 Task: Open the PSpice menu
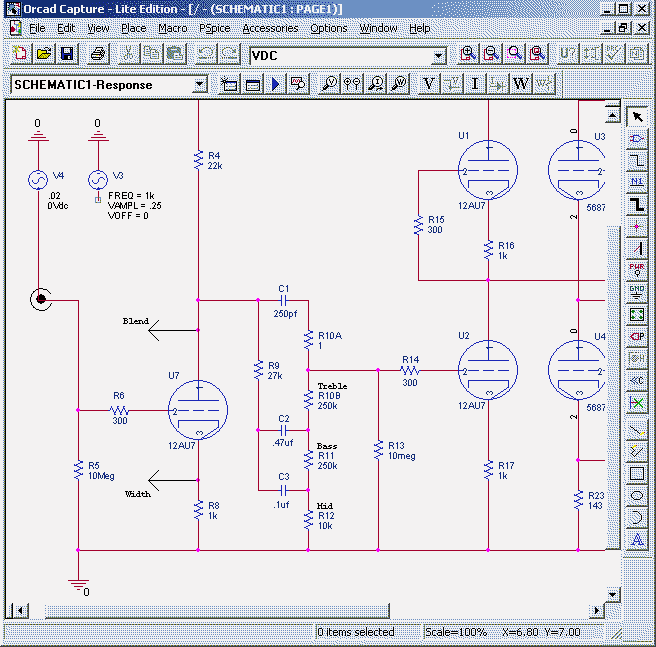coord(214,28)
